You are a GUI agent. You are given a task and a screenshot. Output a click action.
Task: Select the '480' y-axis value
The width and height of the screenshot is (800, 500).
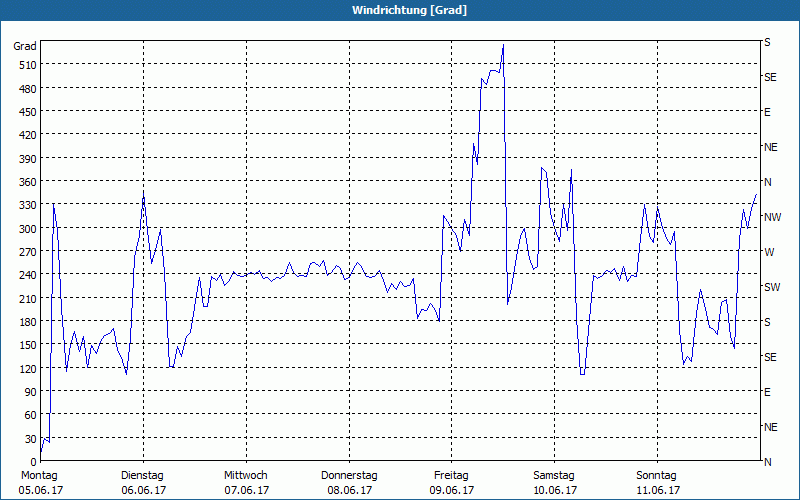pos(28,89)
